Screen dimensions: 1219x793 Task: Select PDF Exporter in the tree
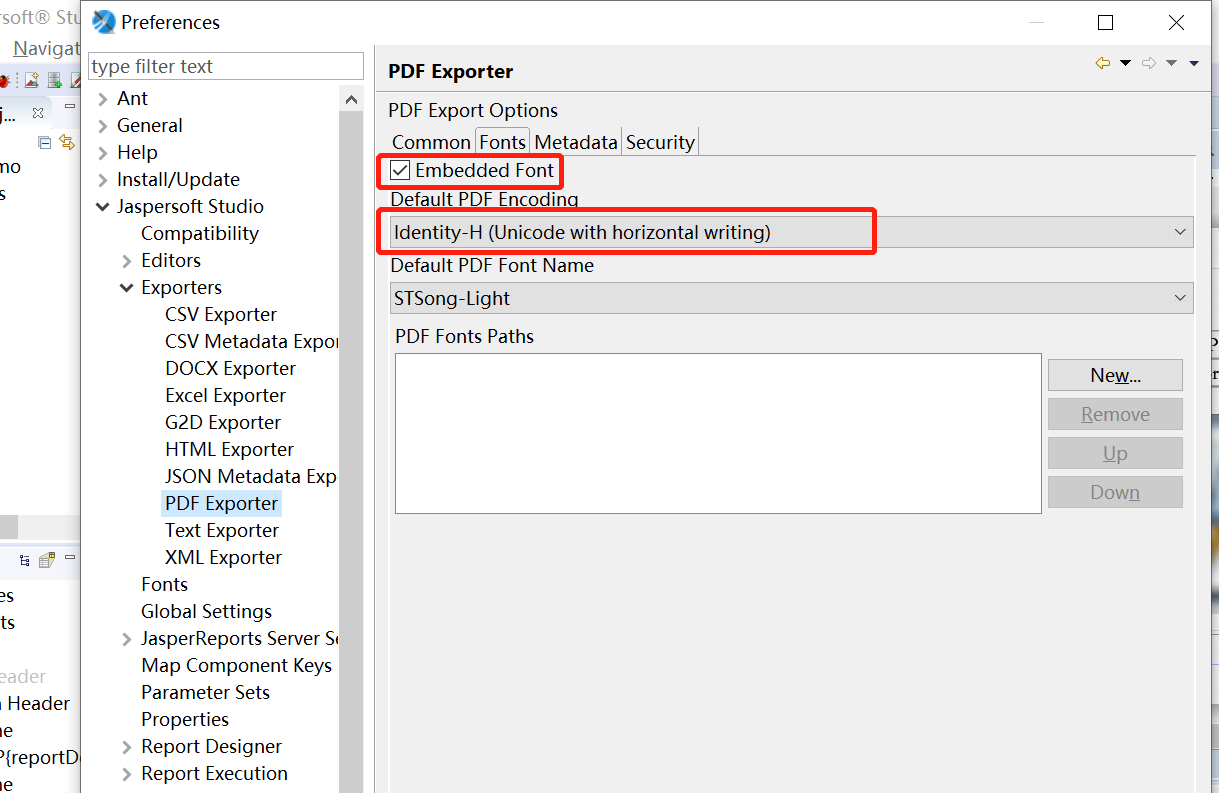click(221, 504)
